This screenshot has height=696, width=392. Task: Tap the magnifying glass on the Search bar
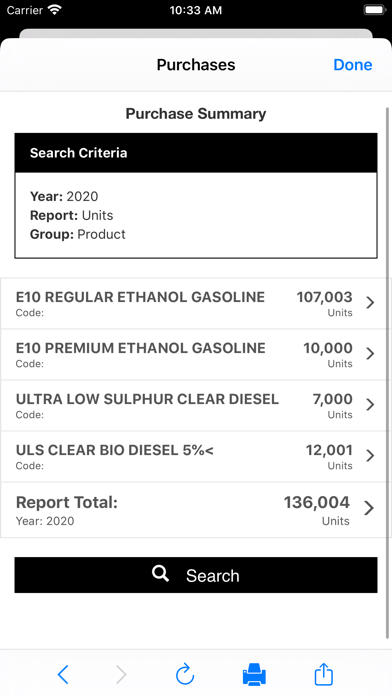pyautogui.click(x=160, y=573)
